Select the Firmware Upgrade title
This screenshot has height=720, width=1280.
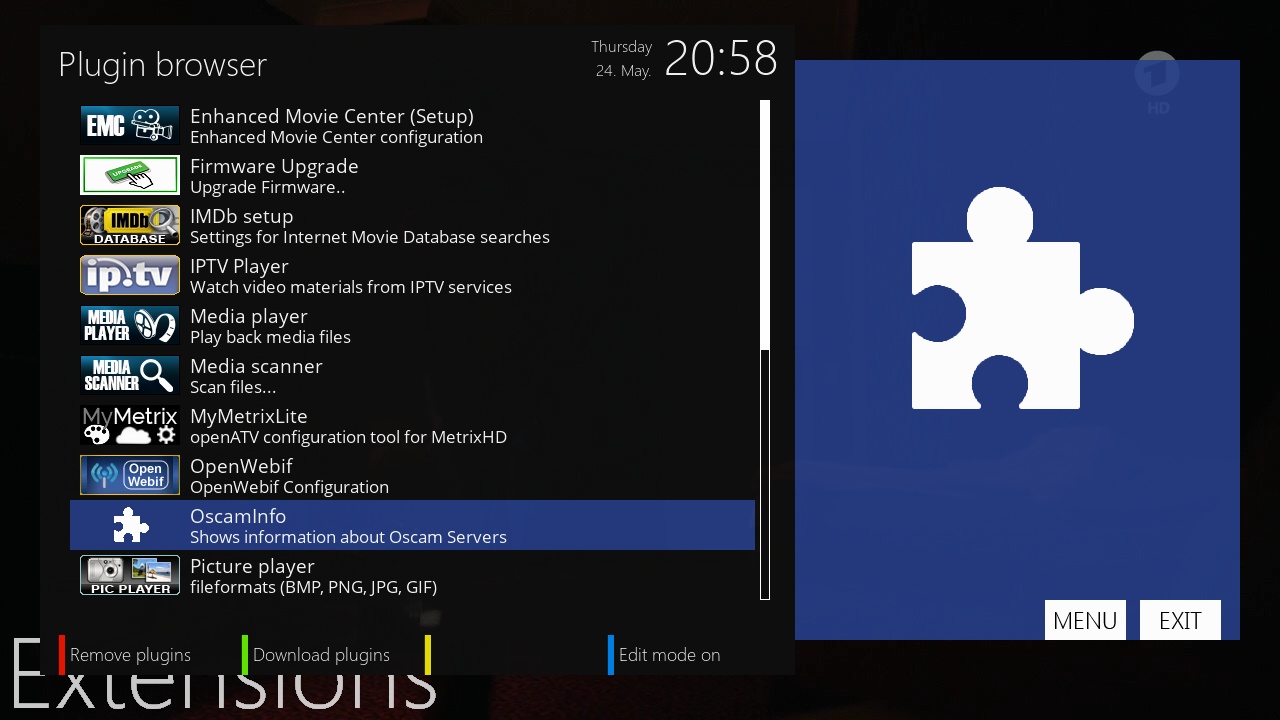click(x=274, y=166)
